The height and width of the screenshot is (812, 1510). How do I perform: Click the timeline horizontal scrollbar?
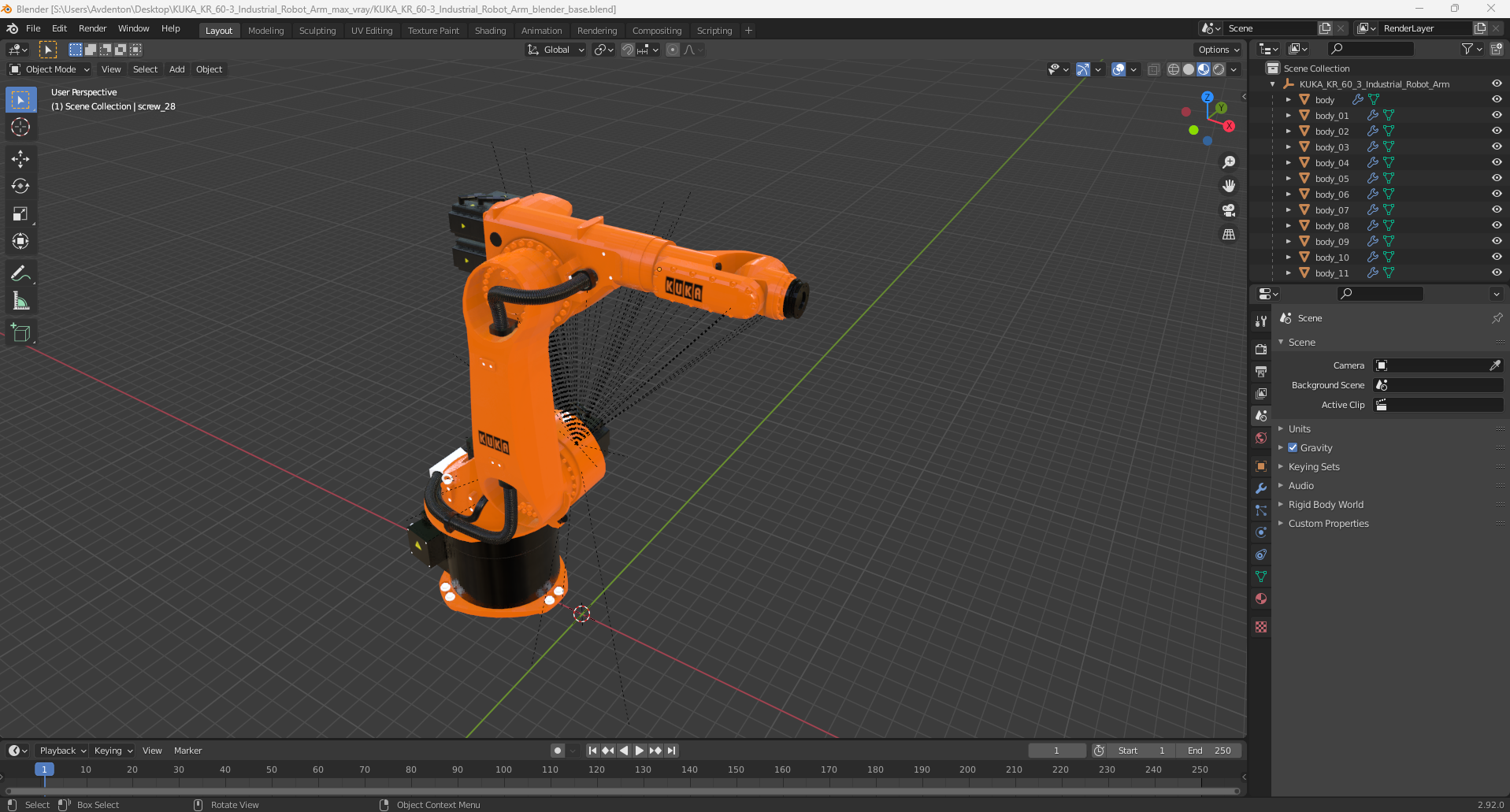click(x=622, y=791)
